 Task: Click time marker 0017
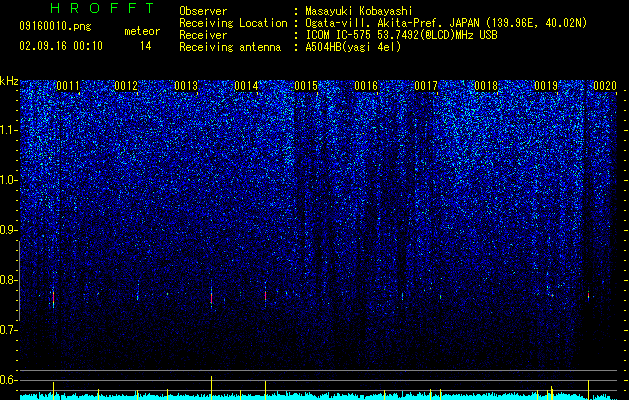[426, 86]
